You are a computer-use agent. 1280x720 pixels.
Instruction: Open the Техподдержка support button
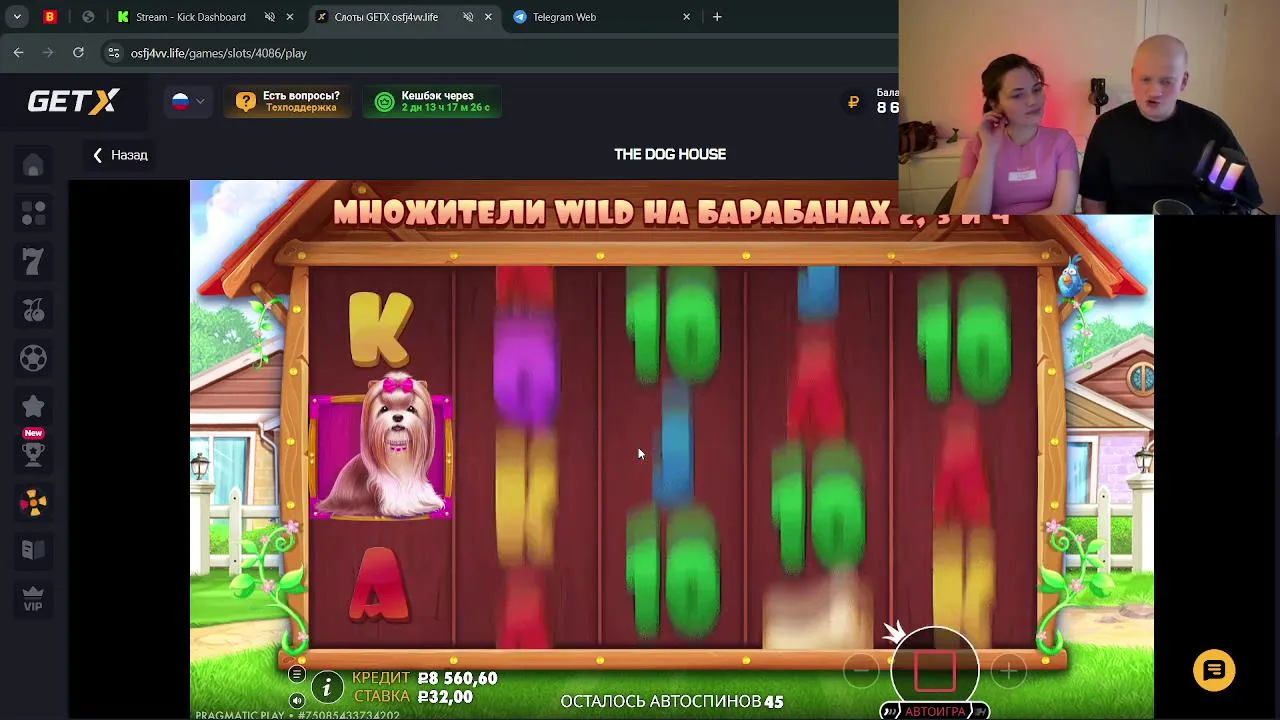(x=288, y=101)
